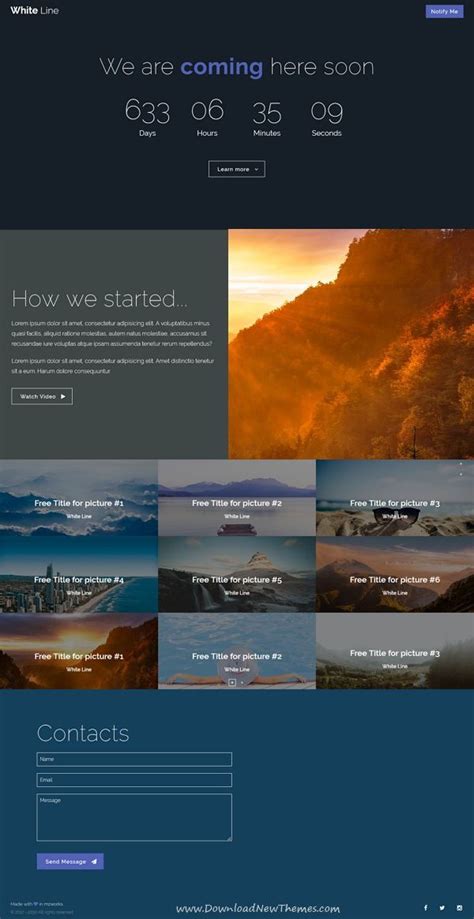Select the active gallery slide indicator dot
The height and width of the screenshot is (919, 474).
(x=232, y=682)
